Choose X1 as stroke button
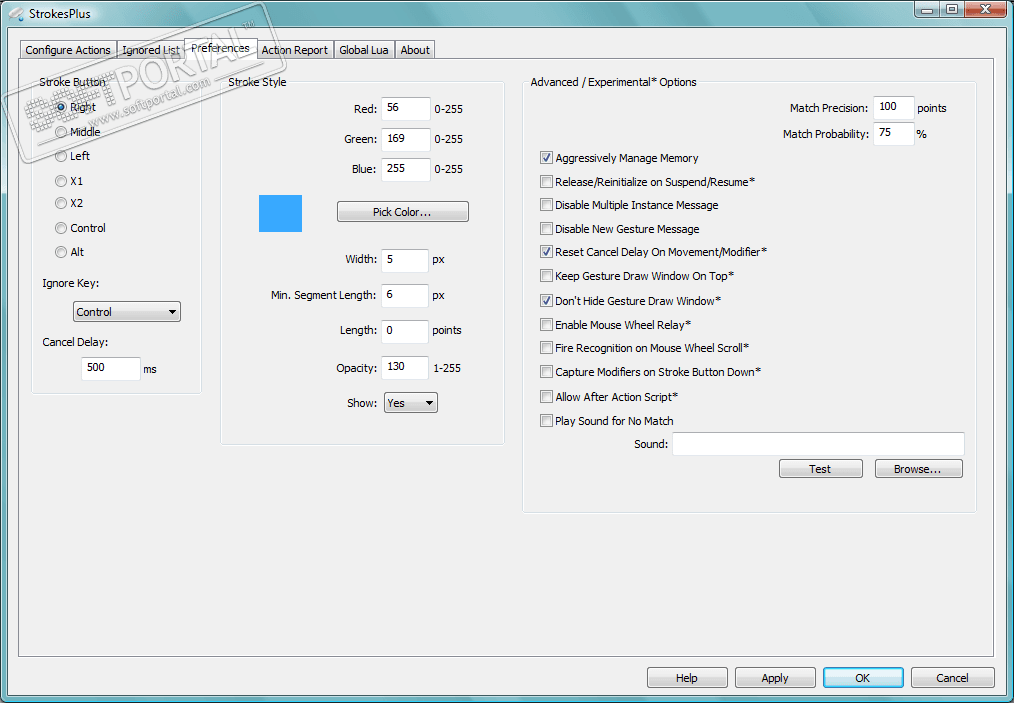 61,181
